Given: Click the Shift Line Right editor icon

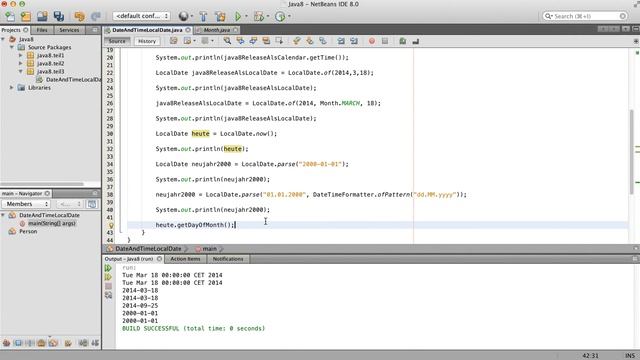Looking at the screenshot, I should 354,41.
